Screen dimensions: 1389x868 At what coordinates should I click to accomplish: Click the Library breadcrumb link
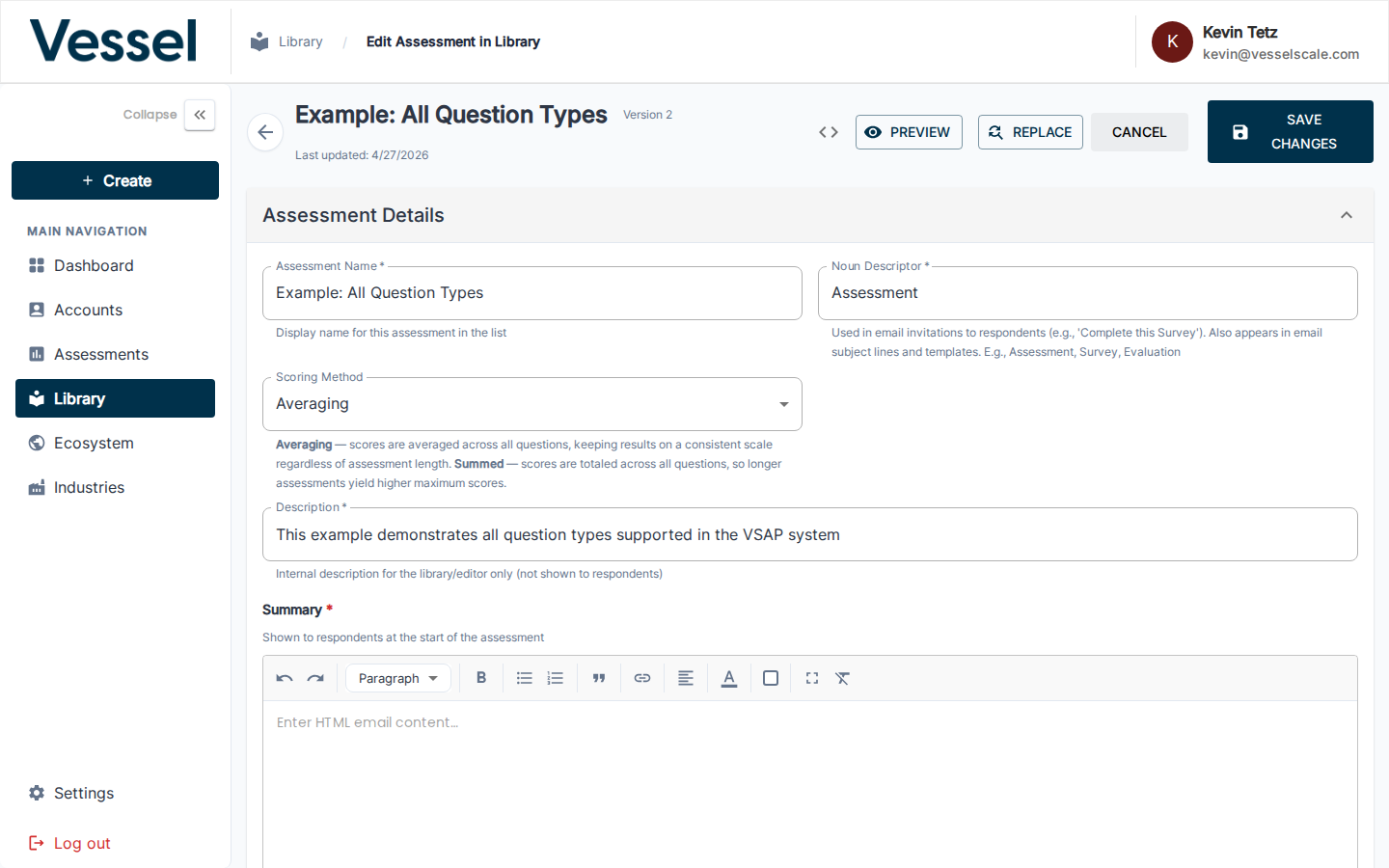(301, 41)
